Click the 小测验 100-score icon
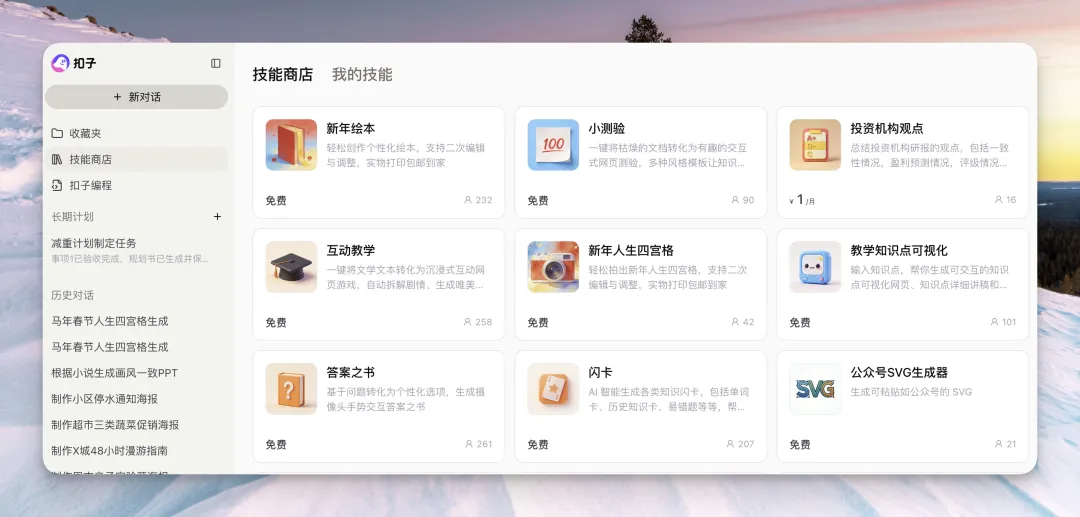The height and width of the screenshot is (517, 1080). [553, 145]
